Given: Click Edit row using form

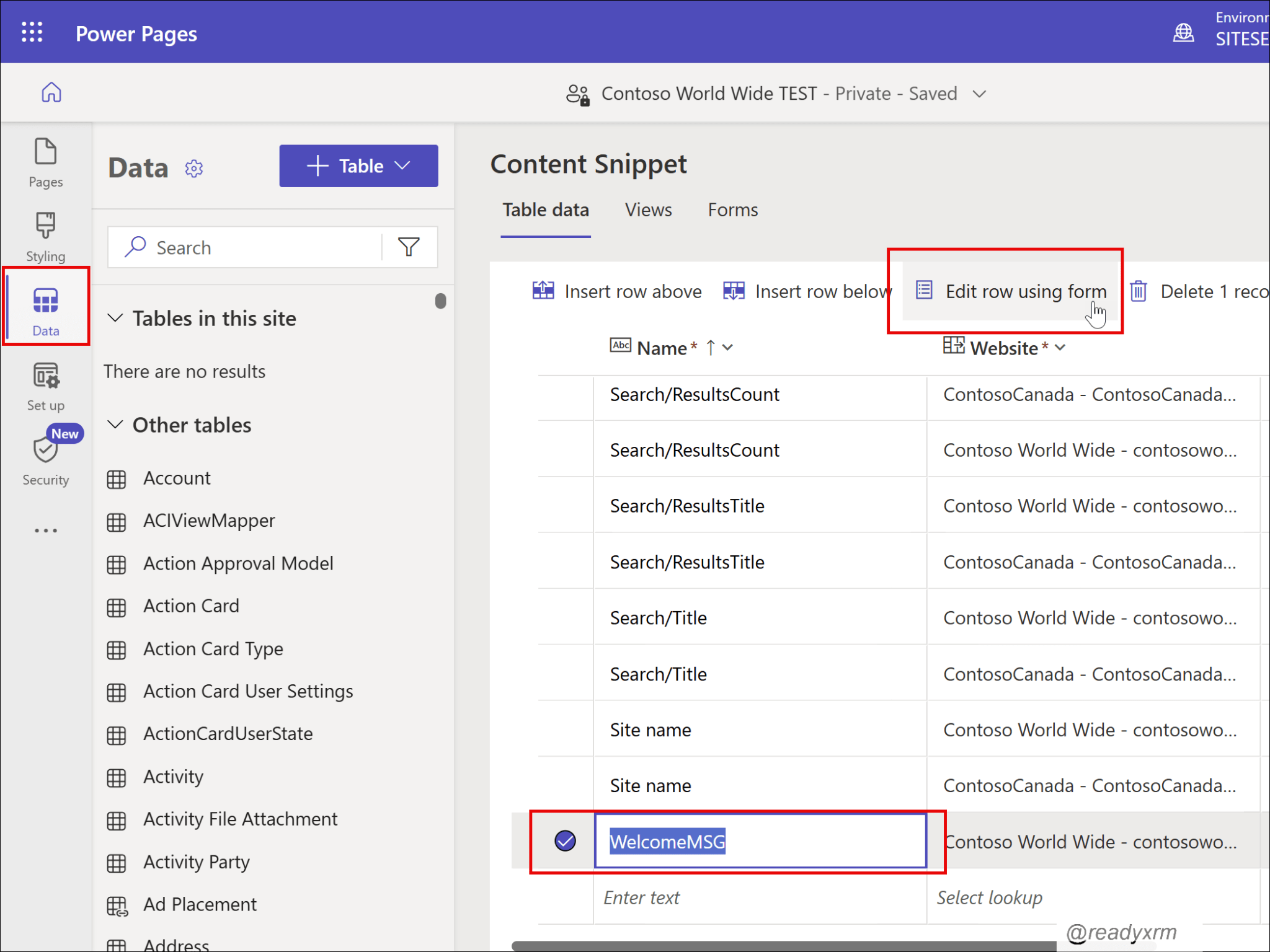Looking at the screenshot, I should (x=1010, y=291).
